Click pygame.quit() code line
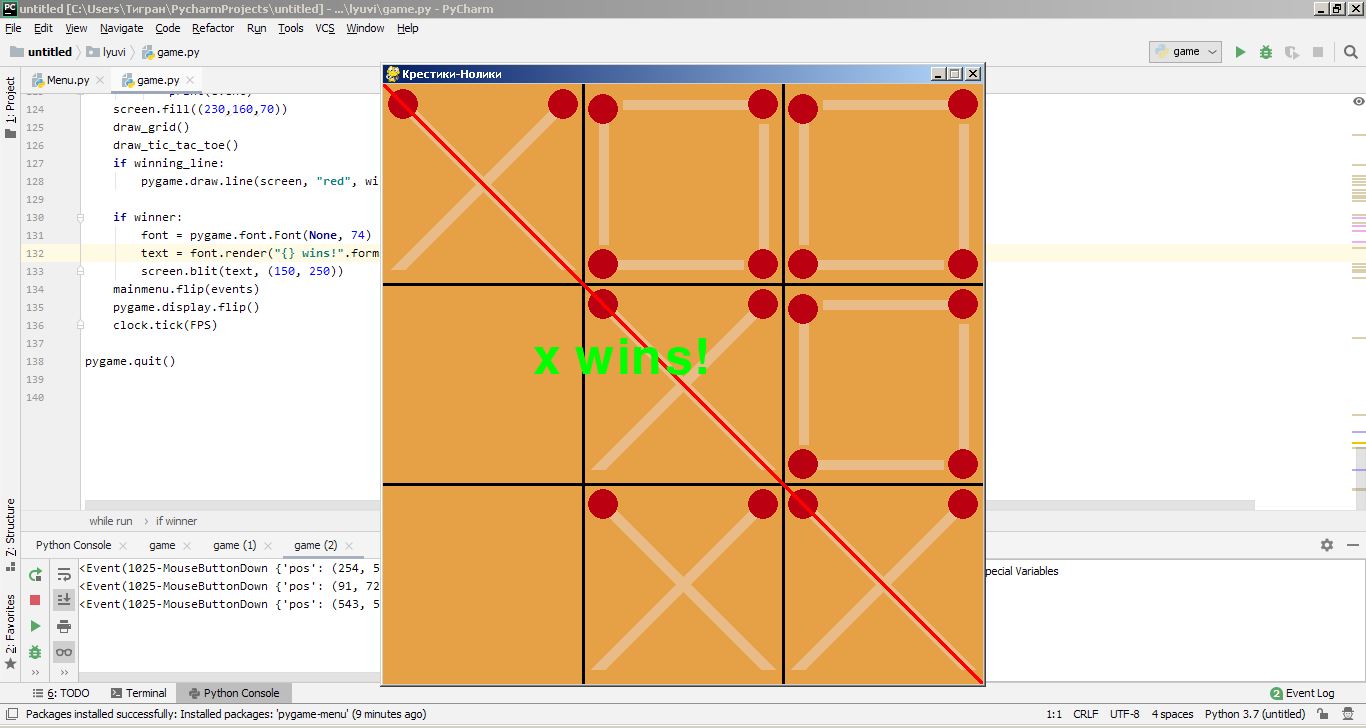Screen dimensions: 1366x728 coord(130,361)
